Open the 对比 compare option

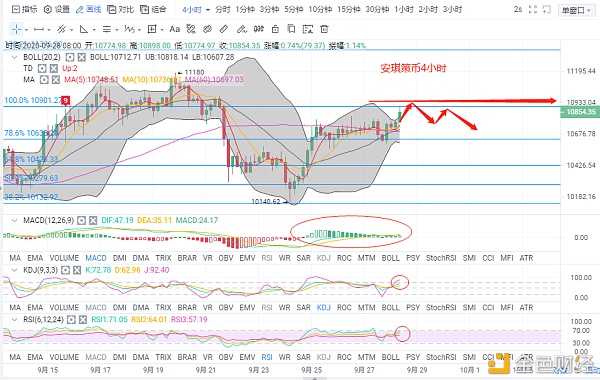click(121, 10)
